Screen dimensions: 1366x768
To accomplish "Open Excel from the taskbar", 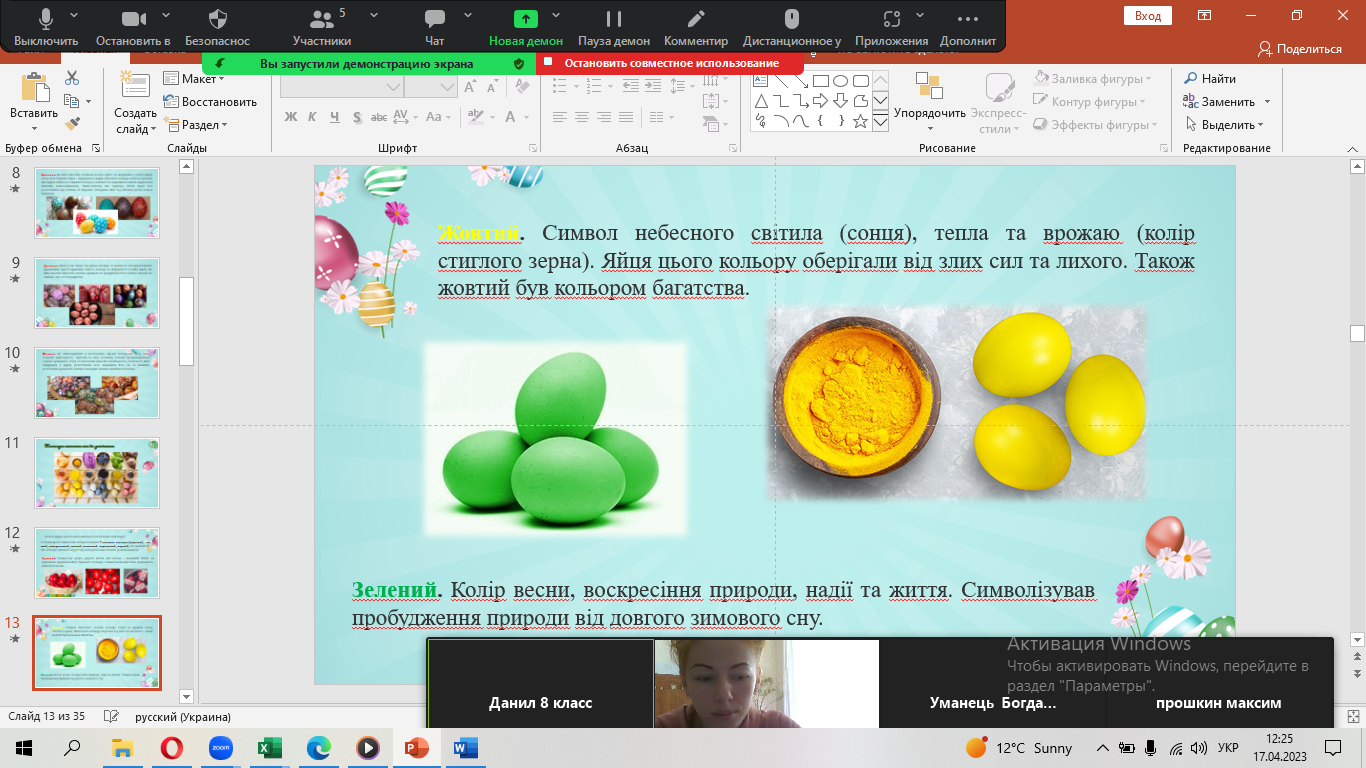I will pos(269,747).
